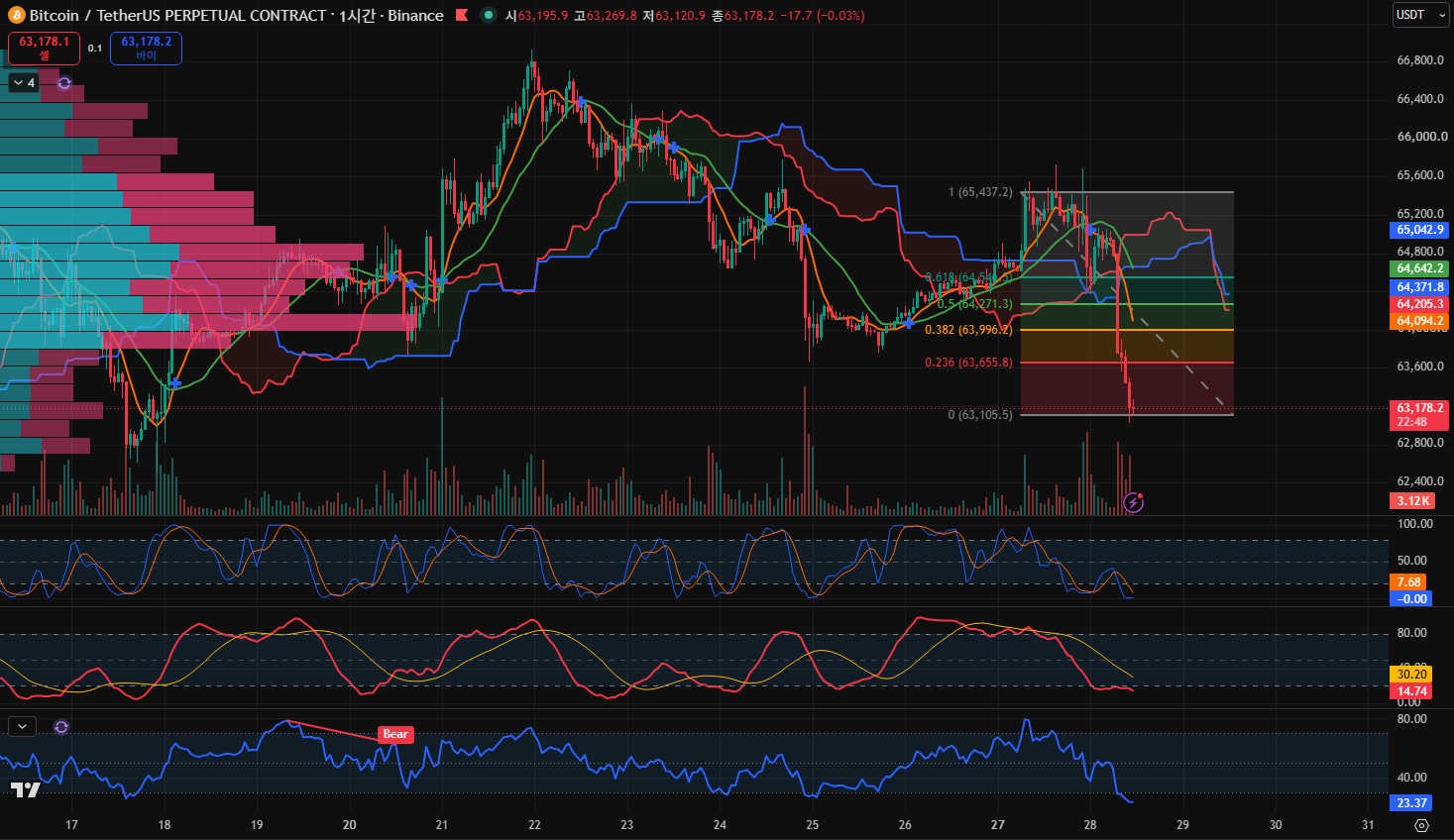Click the date label 22 on time axis
Image resolution: width=1454 pixels, height=840 pixels.
[x=534, y=824]
